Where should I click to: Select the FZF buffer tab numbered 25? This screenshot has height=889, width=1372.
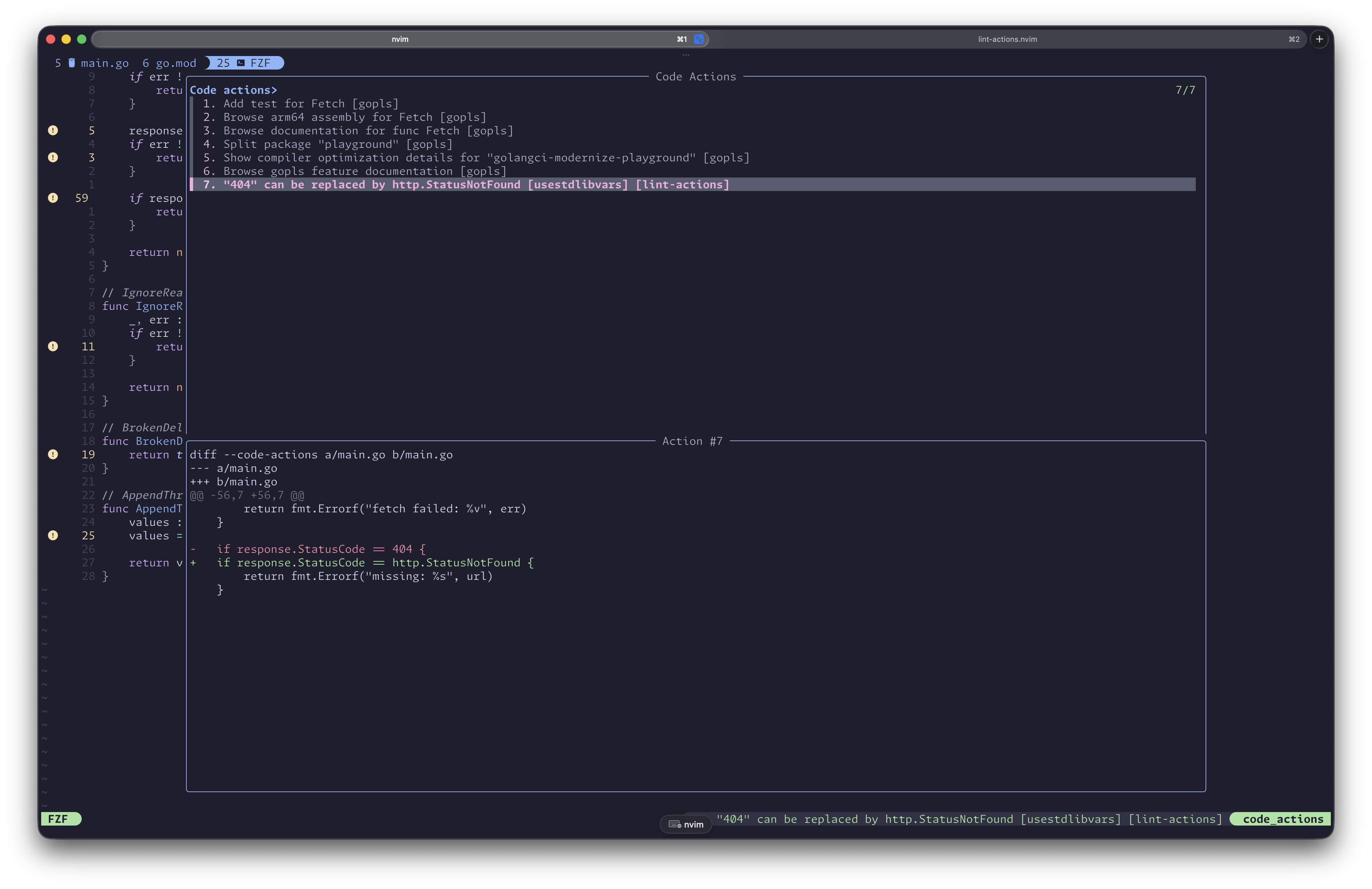pyautogui.click(x=244, y=63)
